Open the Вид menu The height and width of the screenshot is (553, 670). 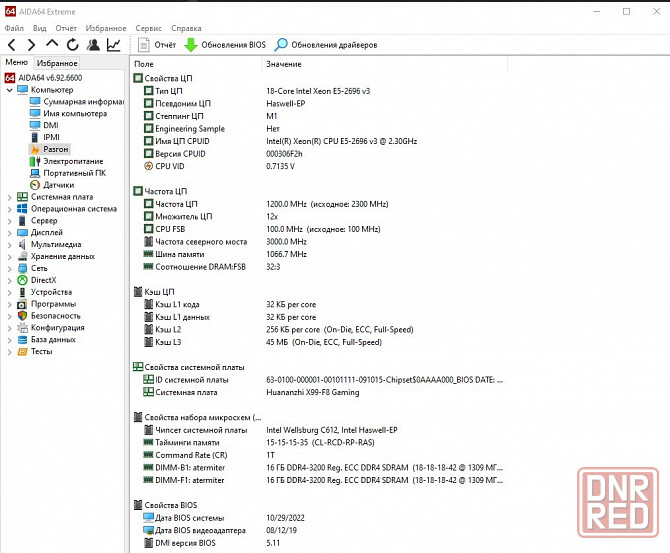pyautogui.click(x=39, y=28)
